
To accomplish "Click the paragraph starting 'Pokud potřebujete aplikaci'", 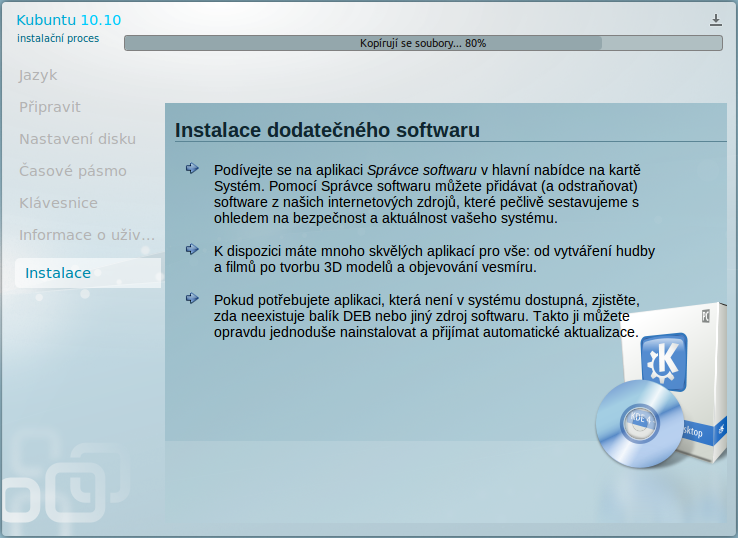I will pos(426,316).
